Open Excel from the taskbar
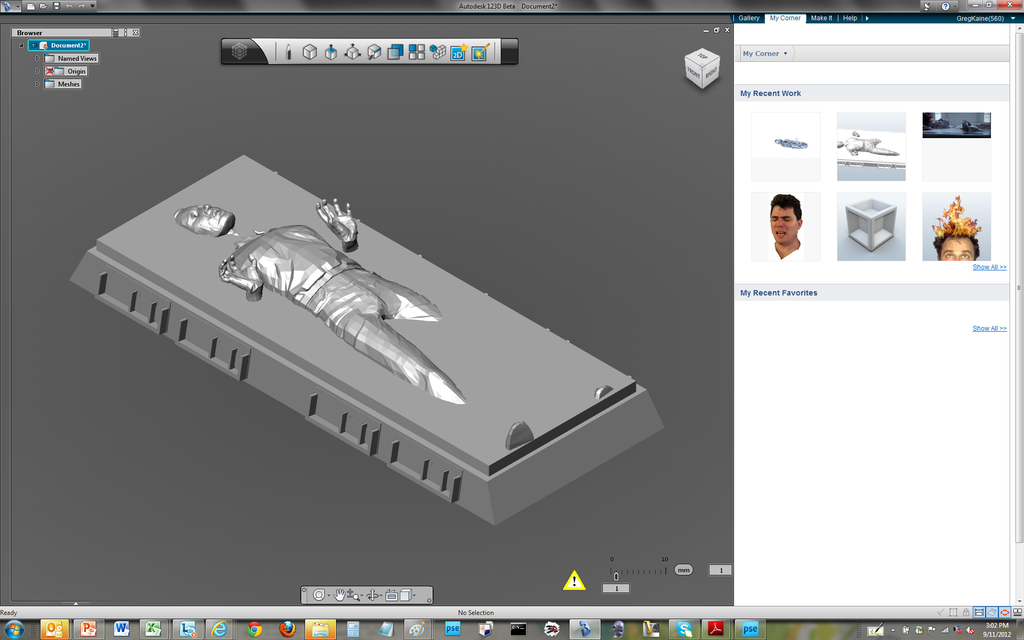 point(153,630)
